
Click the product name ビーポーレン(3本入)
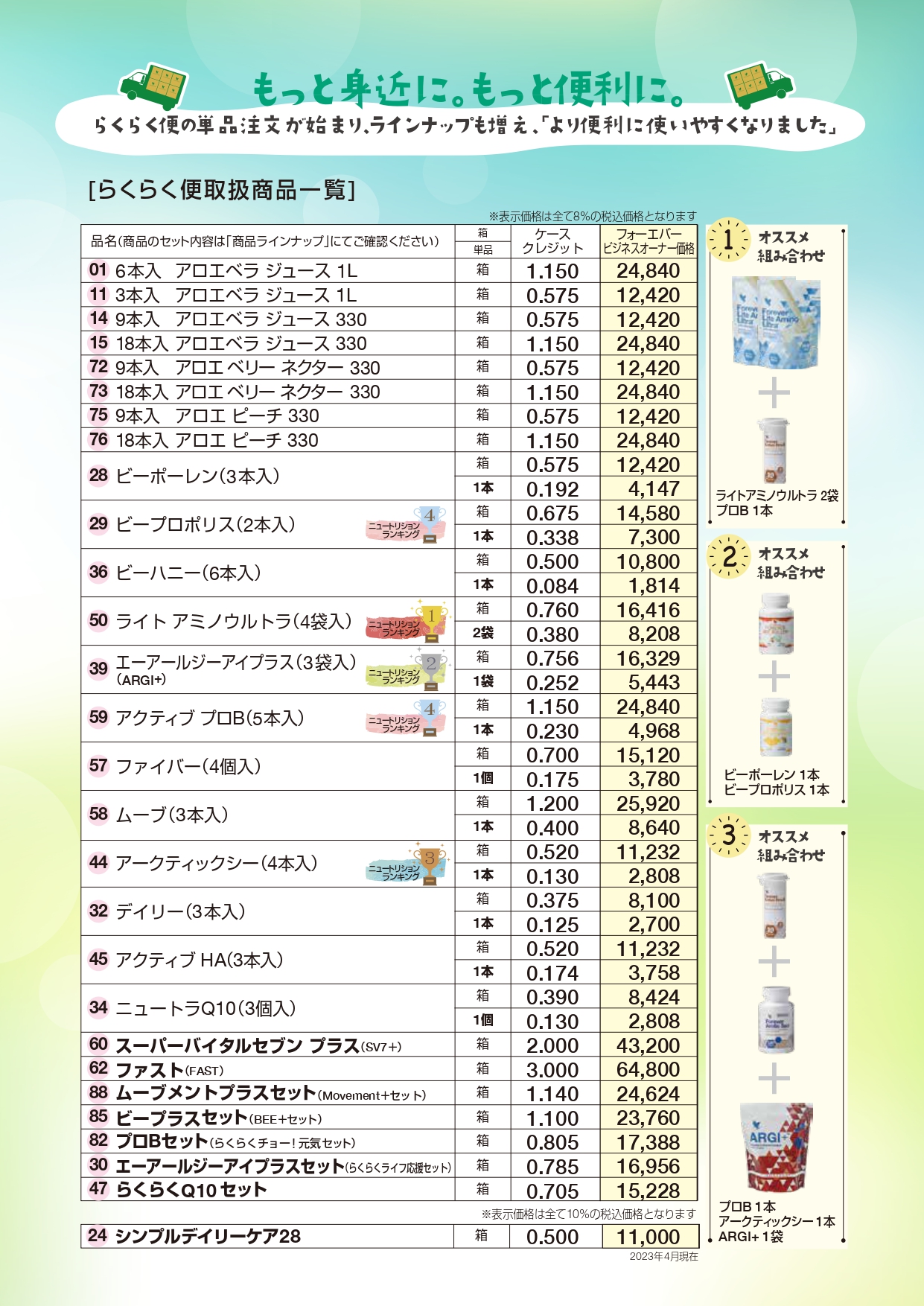197,476
